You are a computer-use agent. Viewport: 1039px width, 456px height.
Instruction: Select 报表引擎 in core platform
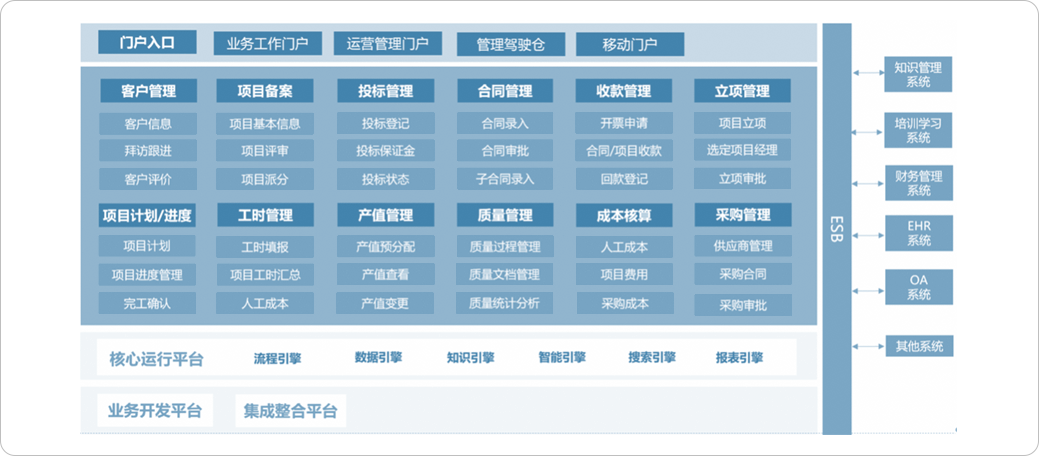[740, 357]
